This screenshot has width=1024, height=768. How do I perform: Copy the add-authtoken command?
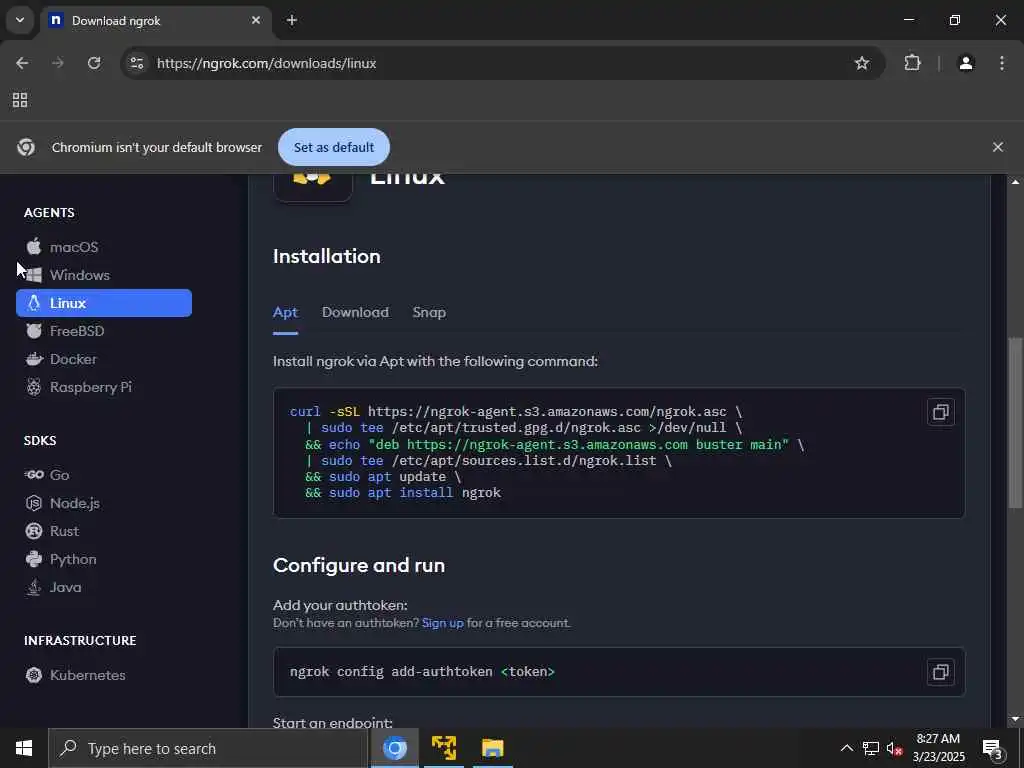click(x=940, y=672)
